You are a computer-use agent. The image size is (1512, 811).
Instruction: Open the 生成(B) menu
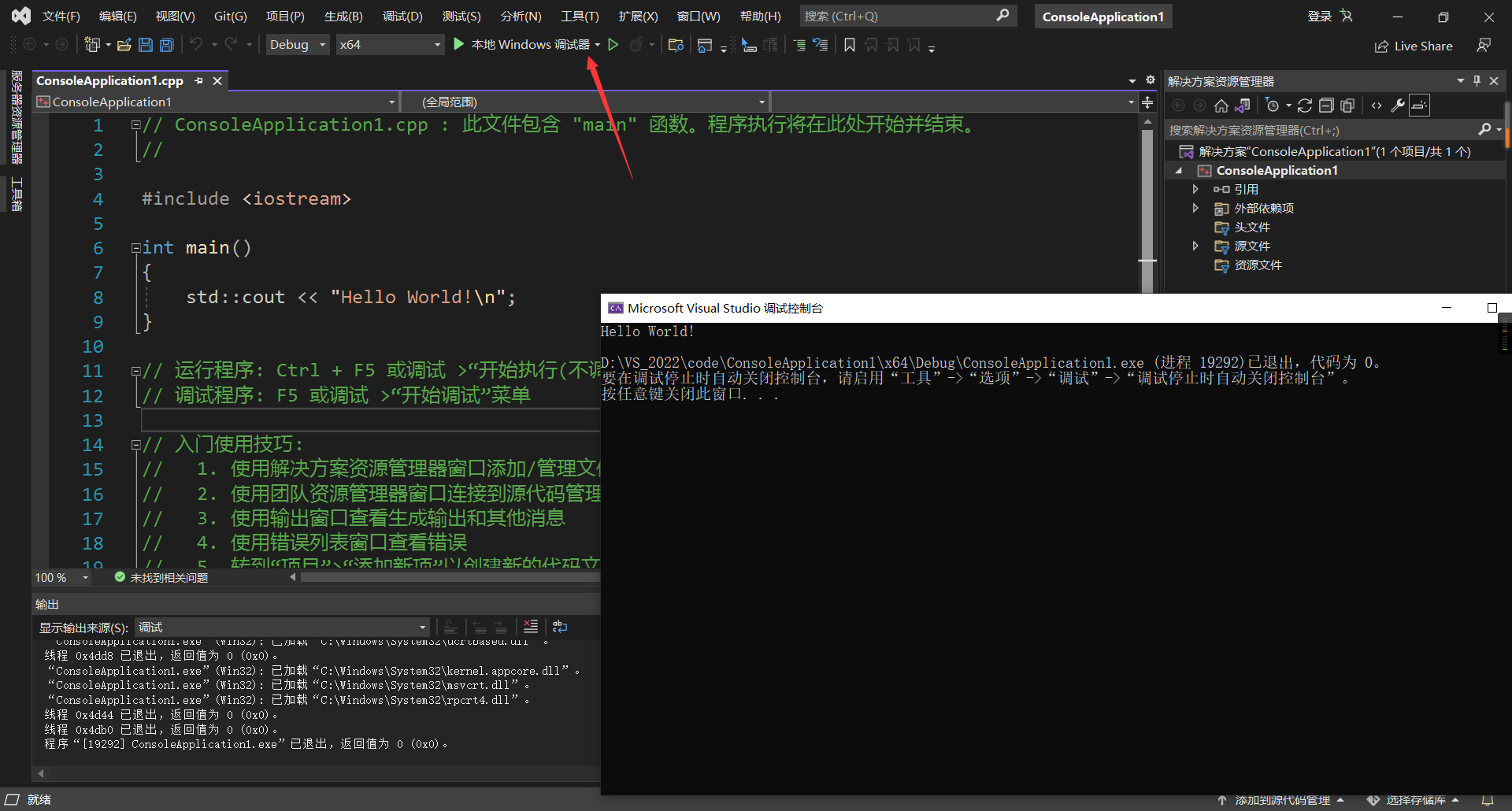pyautogui.click(x=343, y=16)
